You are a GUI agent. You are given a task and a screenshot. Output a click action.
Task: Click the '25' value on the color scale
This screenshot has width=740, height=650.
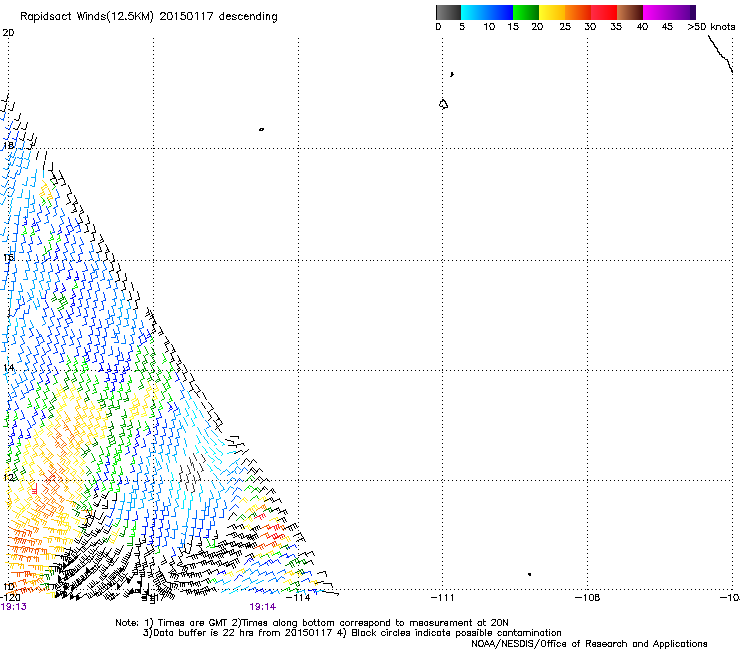click(x=565, y=27)
